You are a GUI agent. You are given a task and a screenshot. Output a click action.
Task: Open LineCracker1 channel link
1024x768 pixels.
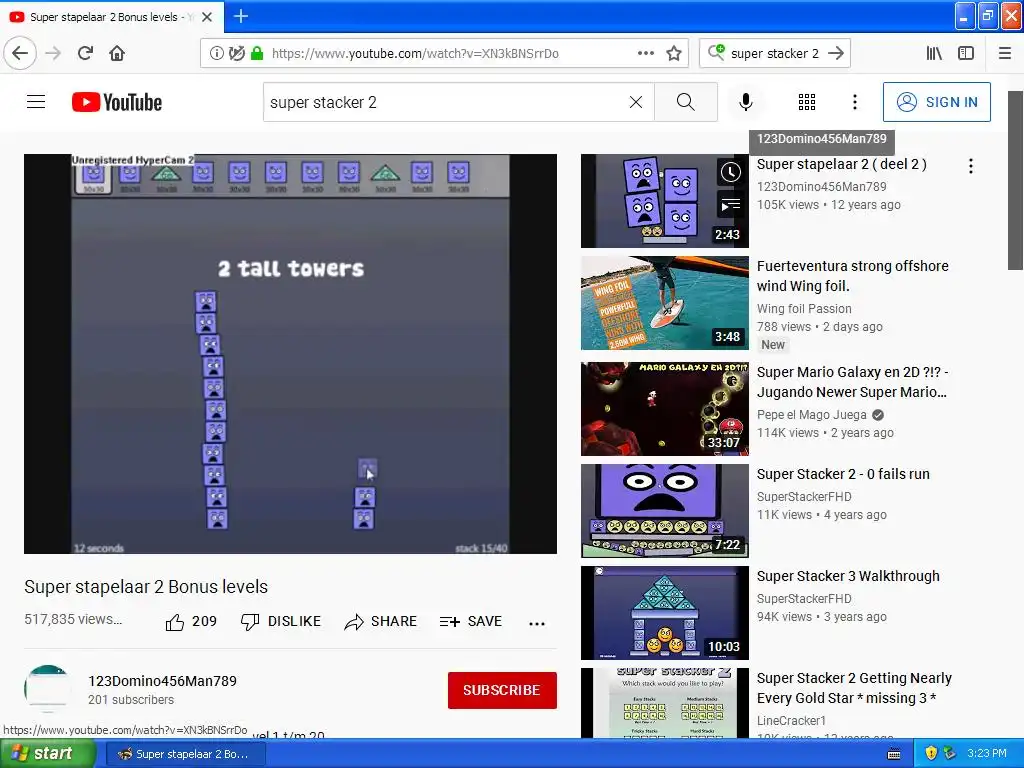click(792, 720)
